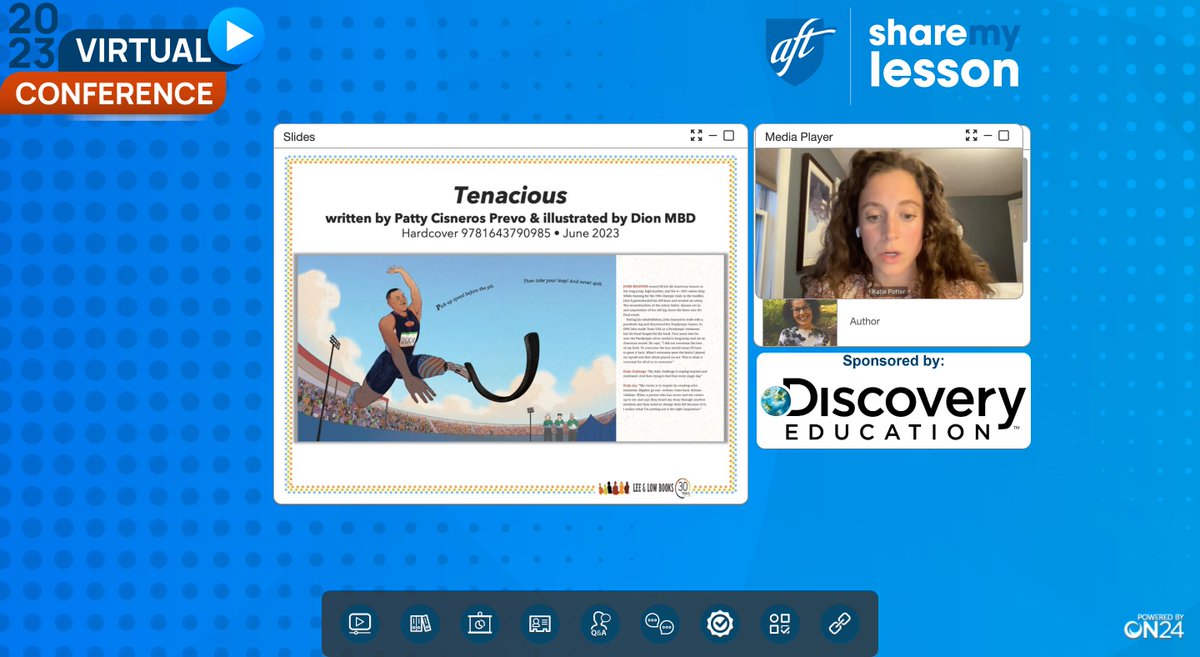The width and height of the screenshot is (1200, 657).
Task: Click the Tenacious book illustration slide image
Action: (511, 347)
